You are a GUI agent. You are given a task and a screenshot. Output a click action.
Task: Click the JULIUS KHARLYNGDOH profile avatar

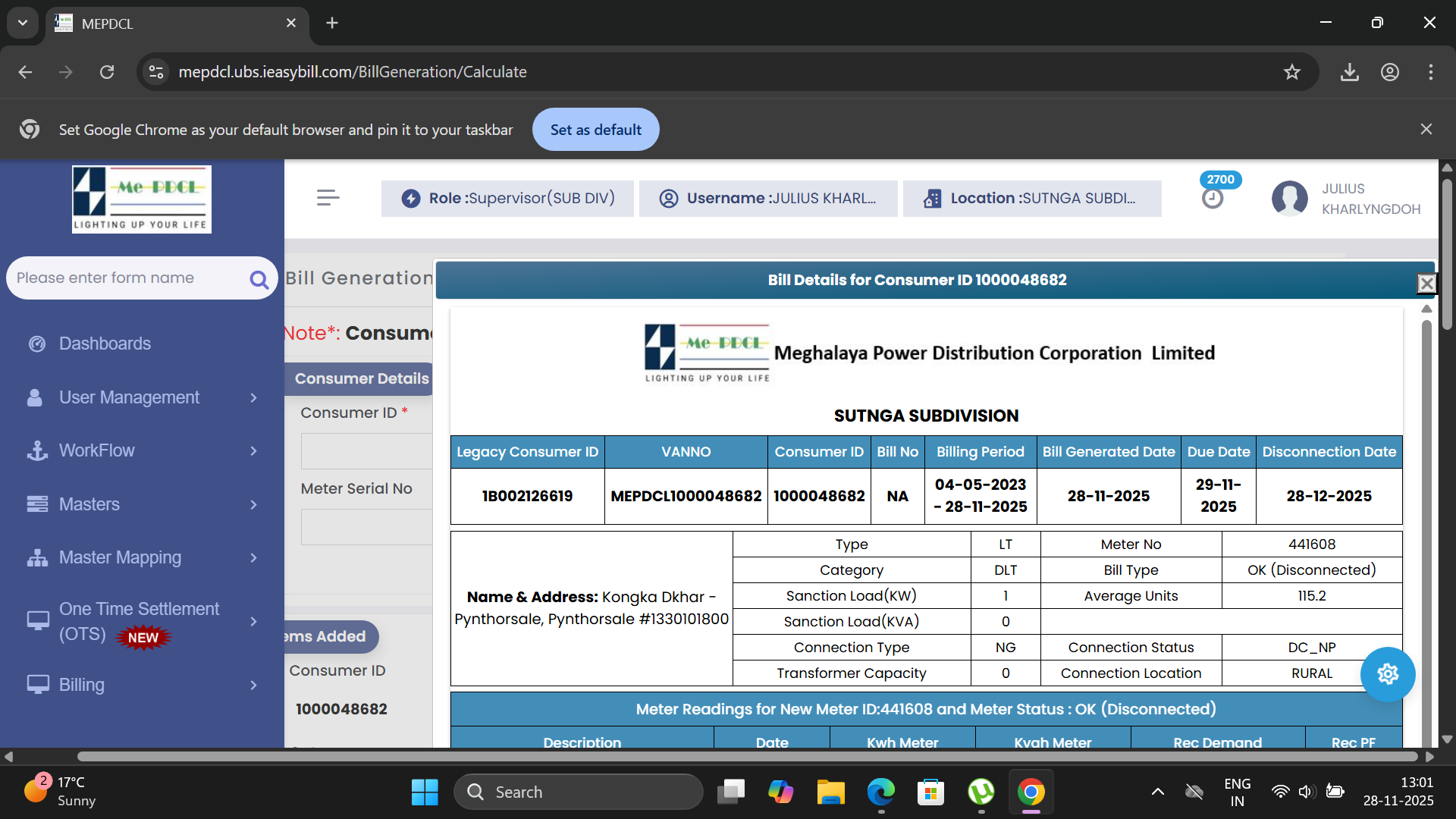click(1289, 199)
